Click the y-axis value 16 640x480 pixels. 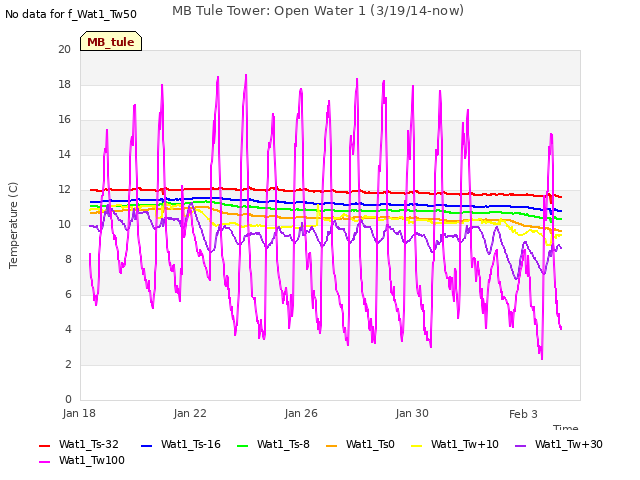(x=64, y=120)
